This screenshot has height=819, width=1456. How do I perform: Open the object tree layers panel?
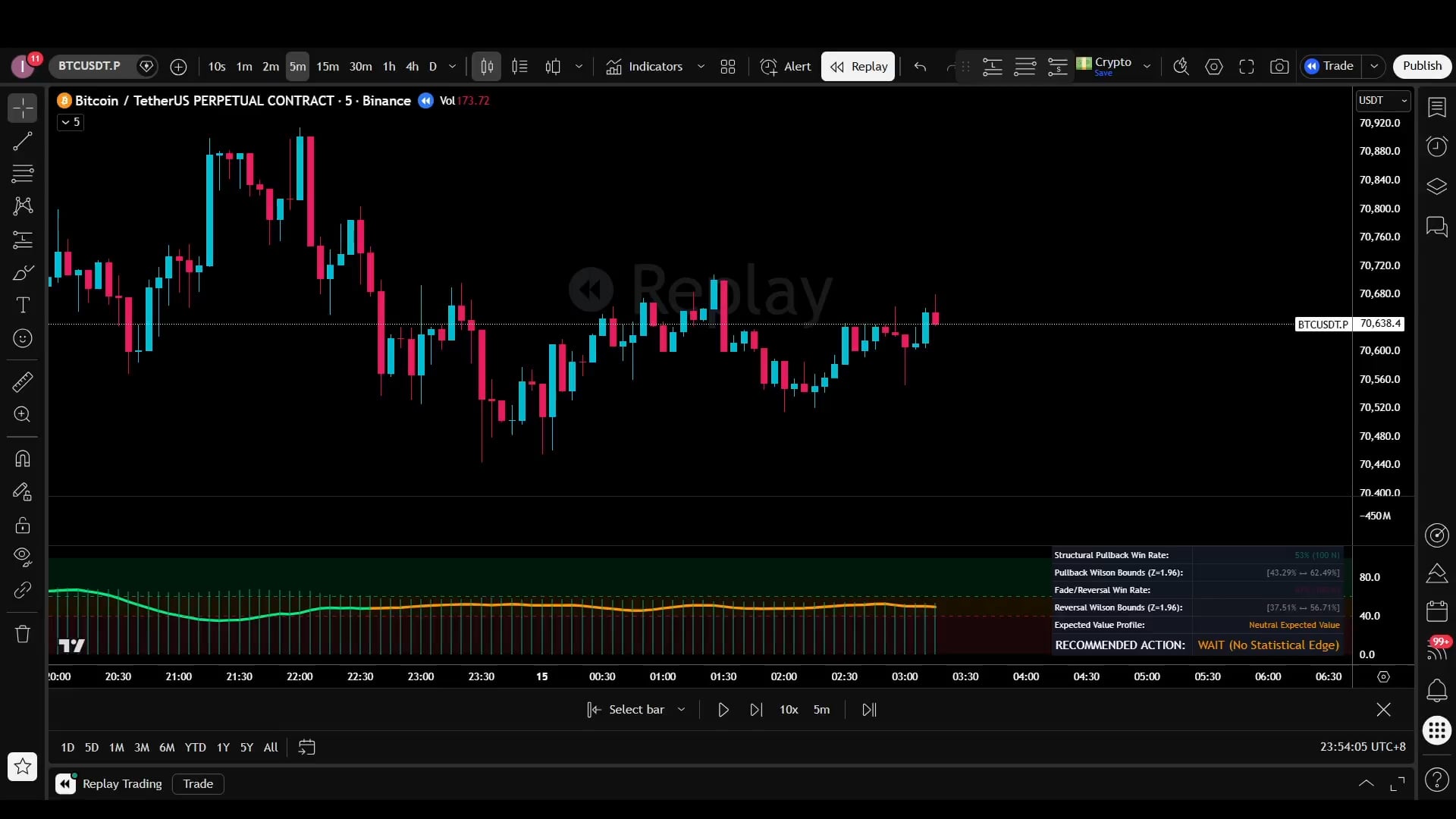[1437, 187]
